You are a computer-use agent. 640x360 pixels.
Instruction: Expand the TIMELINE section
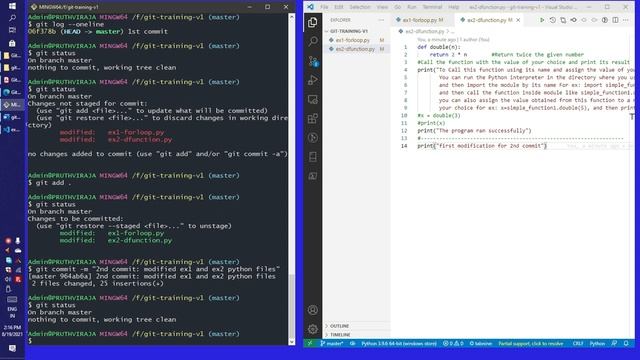pyautogui.click(x=340, y=335)
